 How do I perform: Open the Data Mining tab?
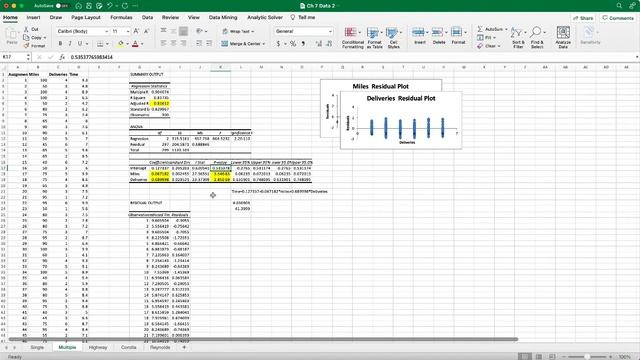223,18
